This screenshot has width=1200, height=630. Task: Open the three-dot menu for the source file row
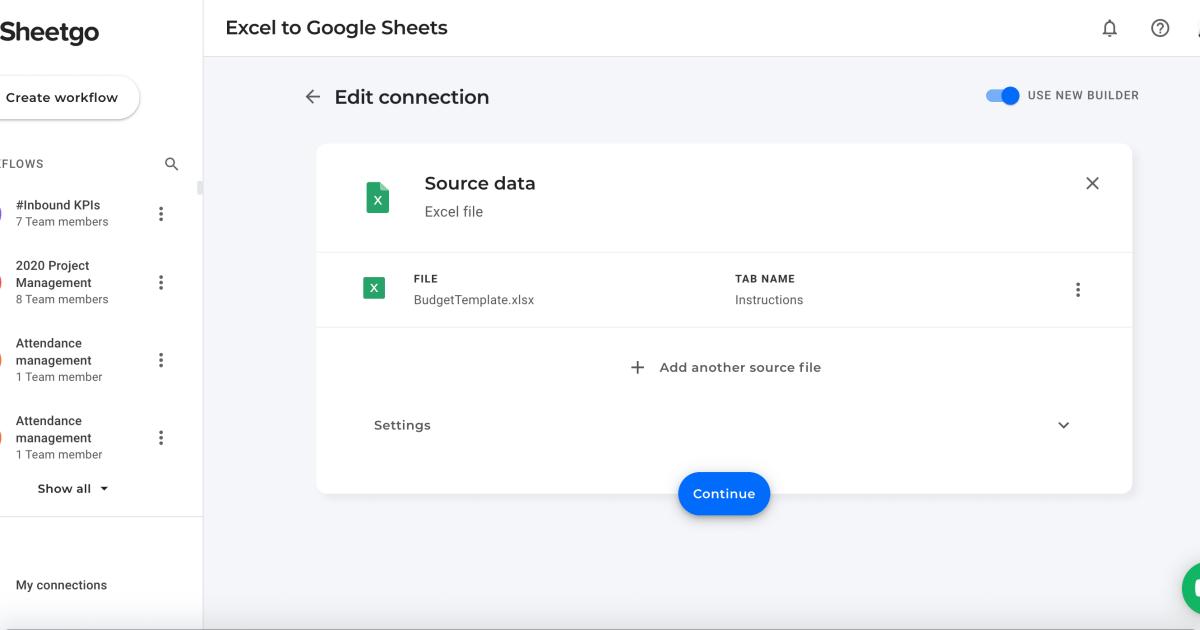pos(1078,289)
